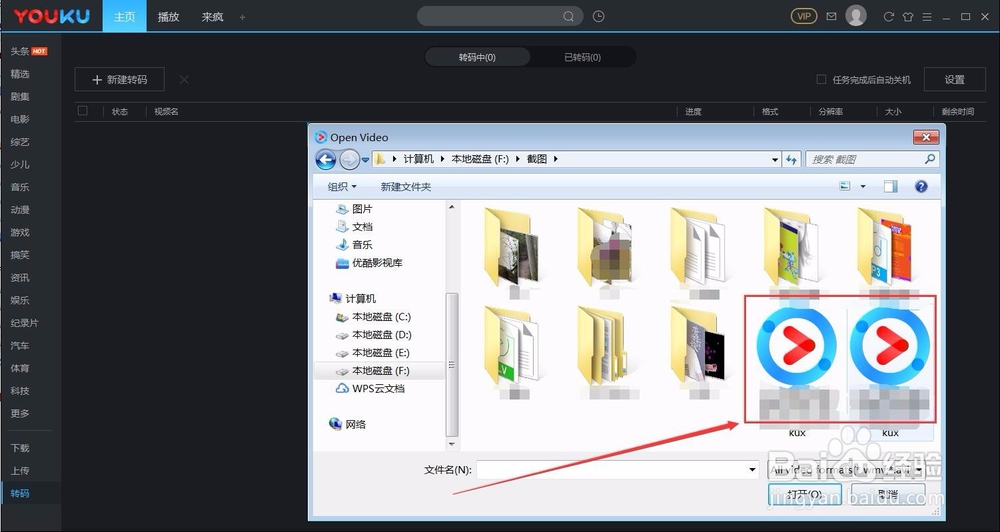Image resolution: width=1000 pixels, height=532 pixels.
Task: Click 新建文件夹 in the dialog toolbar
Action: coord(406,186)
